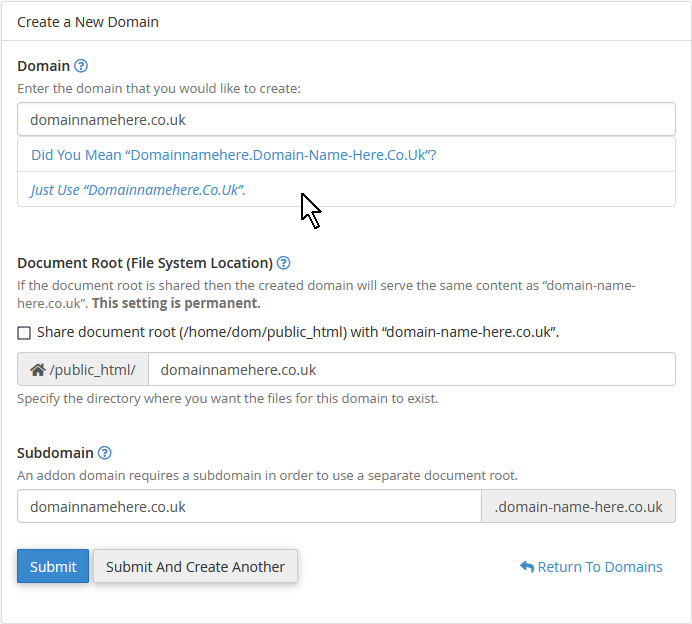692x624 pixels.
Task: Click the "Create a New Domain" panel heading
Action: [x=88, y=21]
